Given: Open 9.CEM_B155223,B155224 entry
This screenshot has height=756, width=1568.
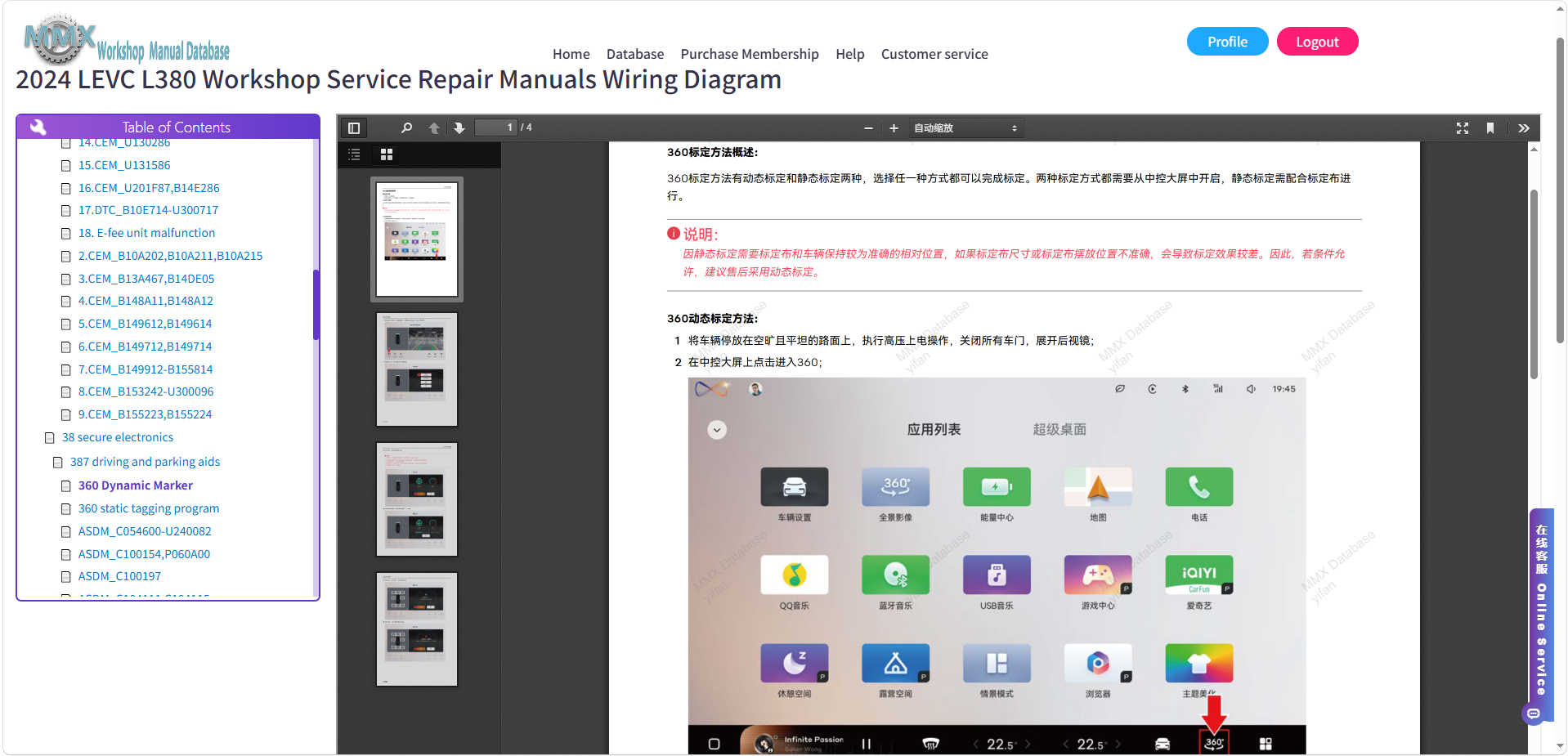Looking at the screenshot, I should tap(145, 414).
